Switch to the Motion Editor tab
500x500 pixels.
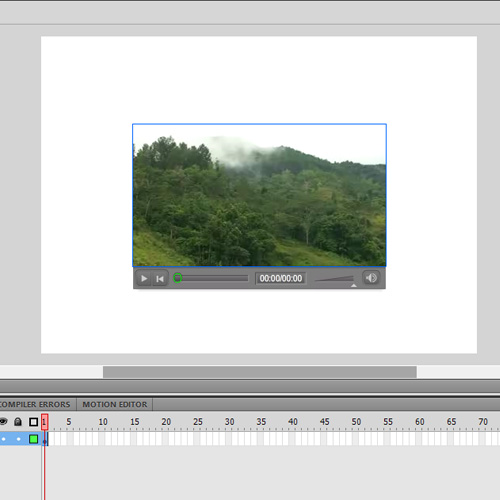coord(115,404)
